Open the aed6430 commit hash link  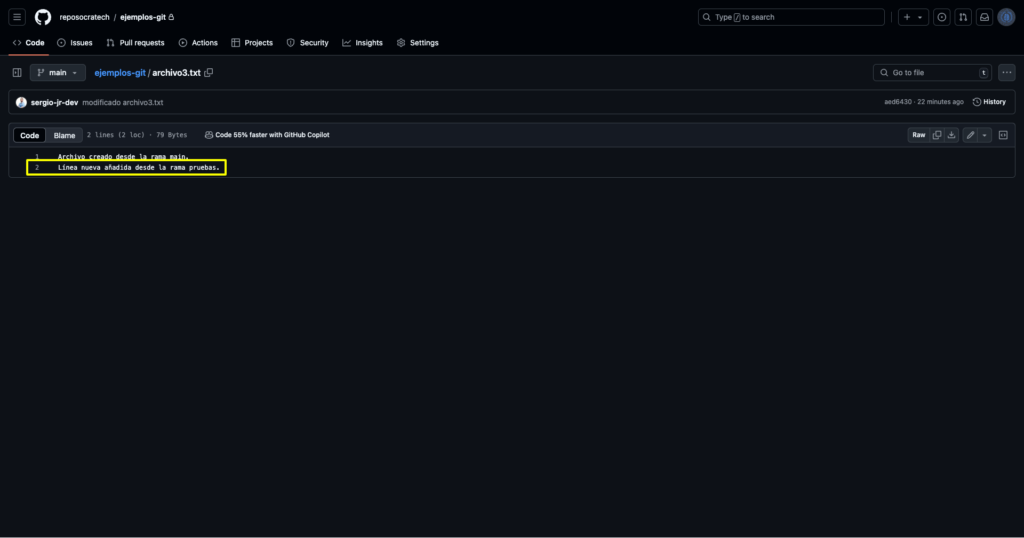click(x=897, y=102)
